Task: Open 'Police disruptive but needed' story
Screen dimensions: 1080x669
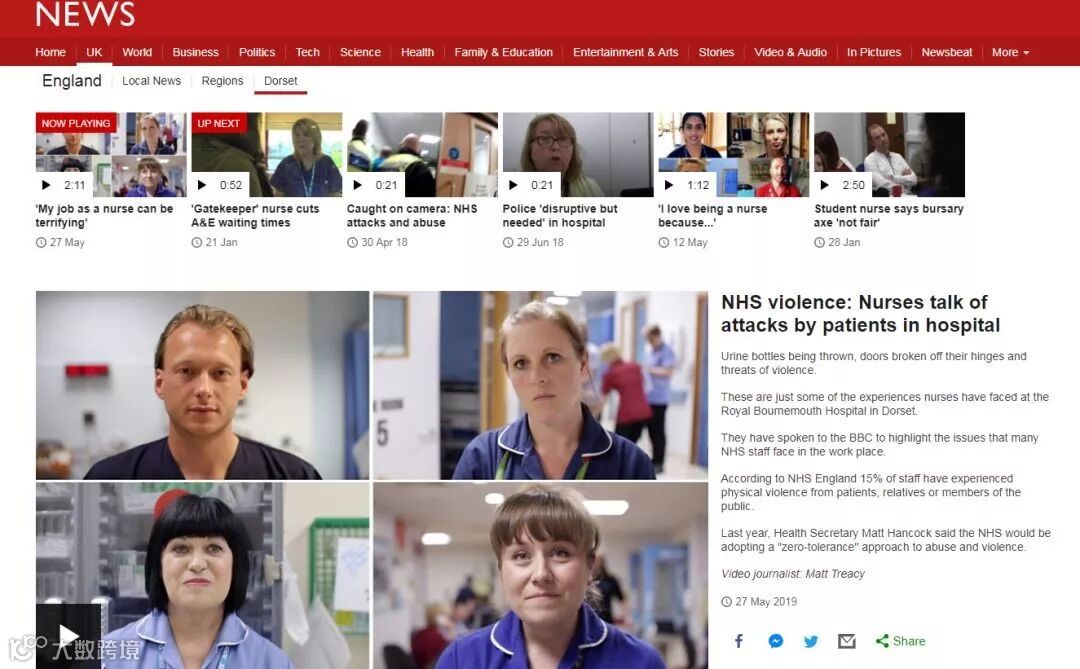Action: 559,216
